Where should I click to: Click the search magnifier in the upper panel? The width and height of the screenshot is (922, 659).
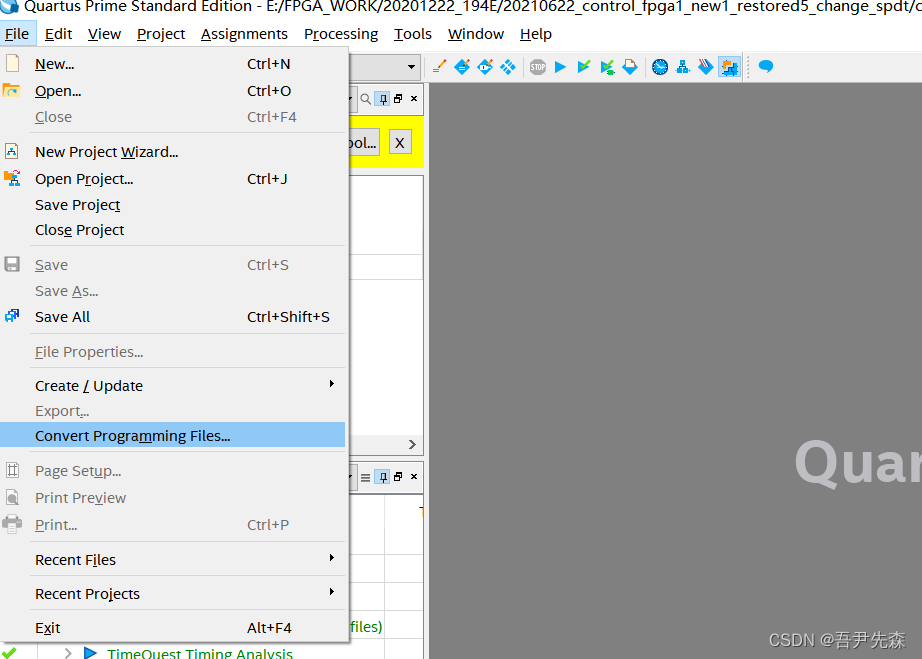(x=366, y=99)
